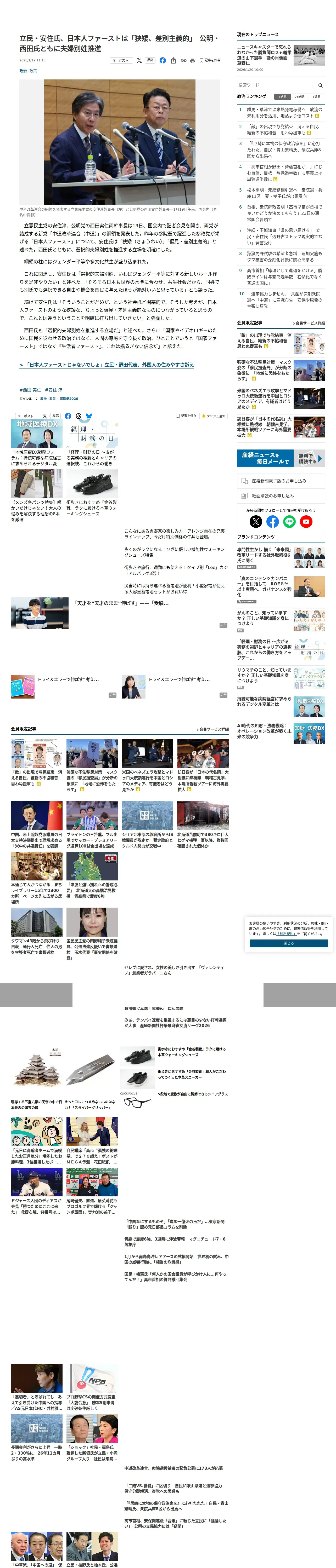Open 産経新聞電子版のお申し込み link
Image resolution: width=336 pixels, height=1568 pixels.
pyautogui.click(x=281, y=481)
